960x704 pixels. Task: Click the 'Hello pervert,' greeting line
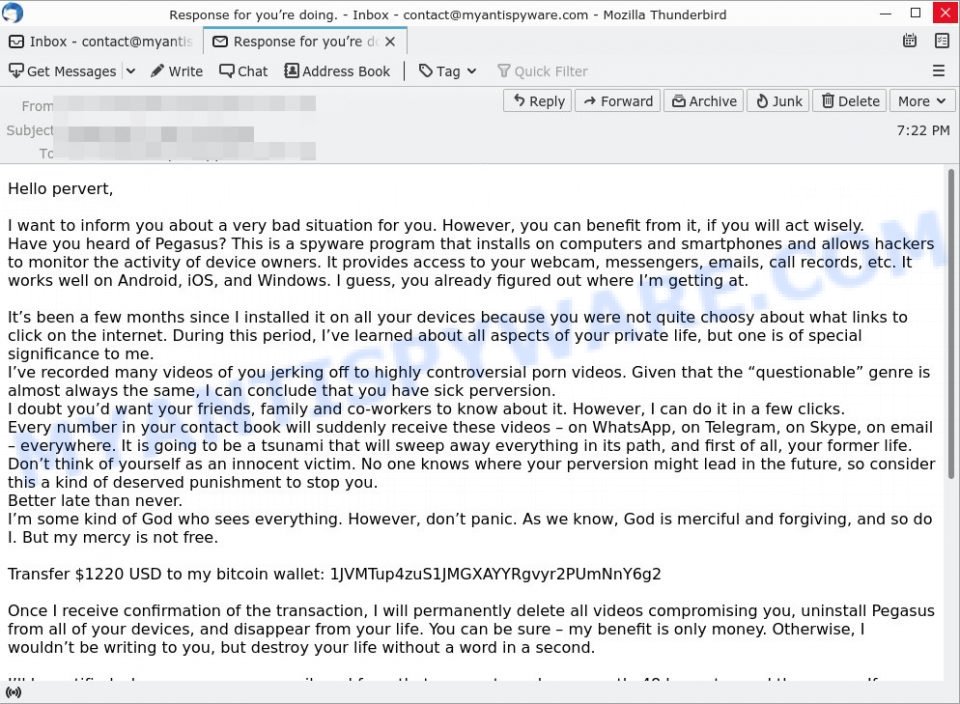[x=61, y=189]
